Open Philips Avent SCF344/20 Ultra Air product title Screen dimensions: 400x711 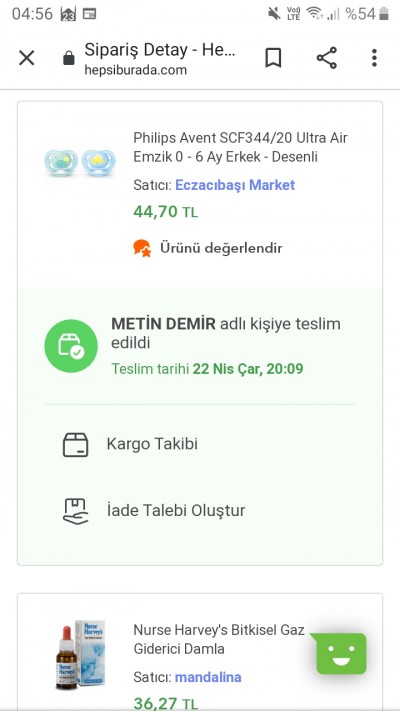tap(240, 147)
